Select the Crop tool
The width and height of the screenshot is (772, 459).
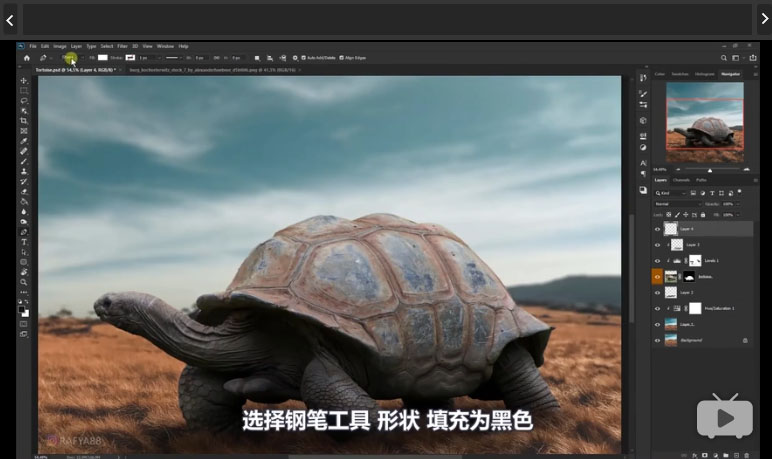[24, 121]
